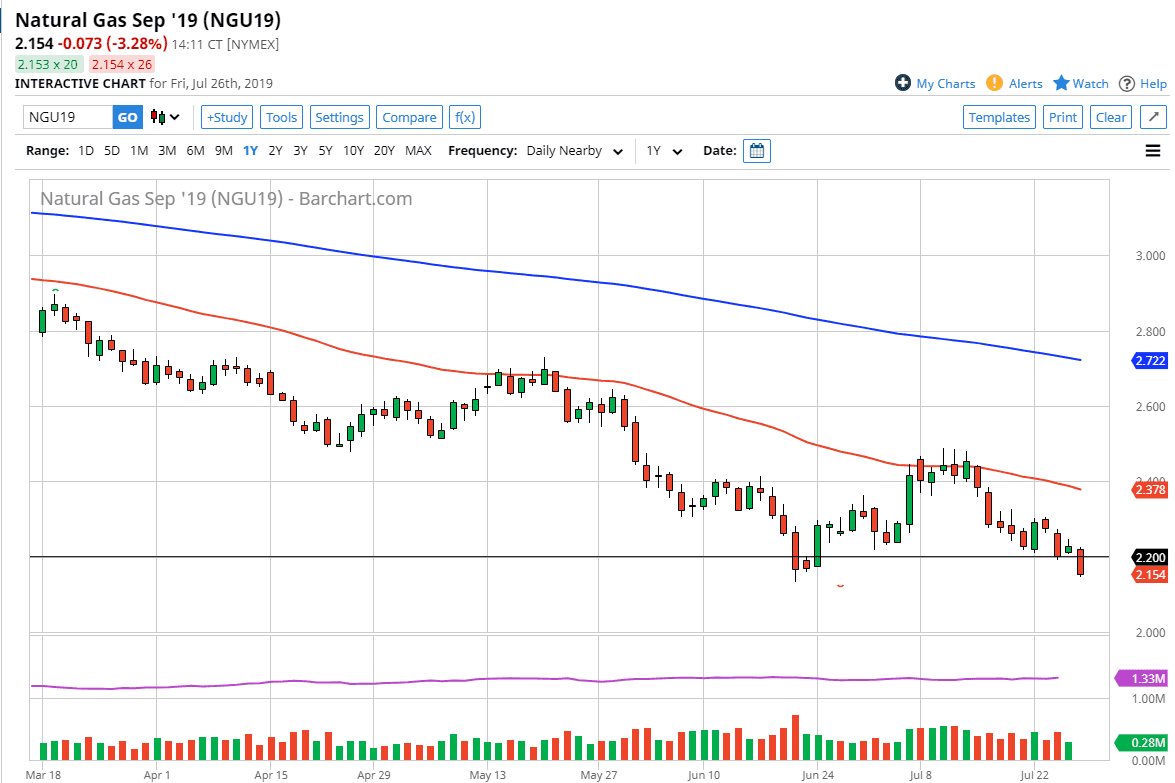Click the black 2.200 price line label
The image size is (1175, 783).
coord(1149,557)
